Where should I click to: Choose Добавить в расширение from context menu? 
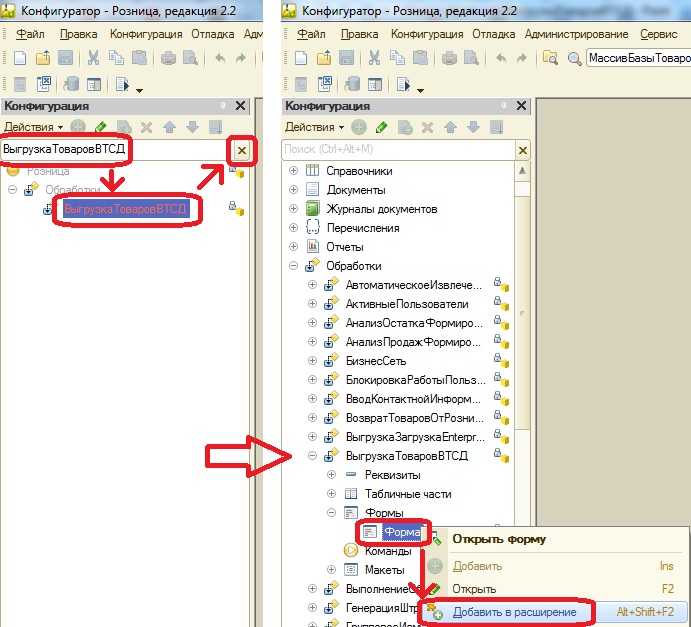point(554,612)
